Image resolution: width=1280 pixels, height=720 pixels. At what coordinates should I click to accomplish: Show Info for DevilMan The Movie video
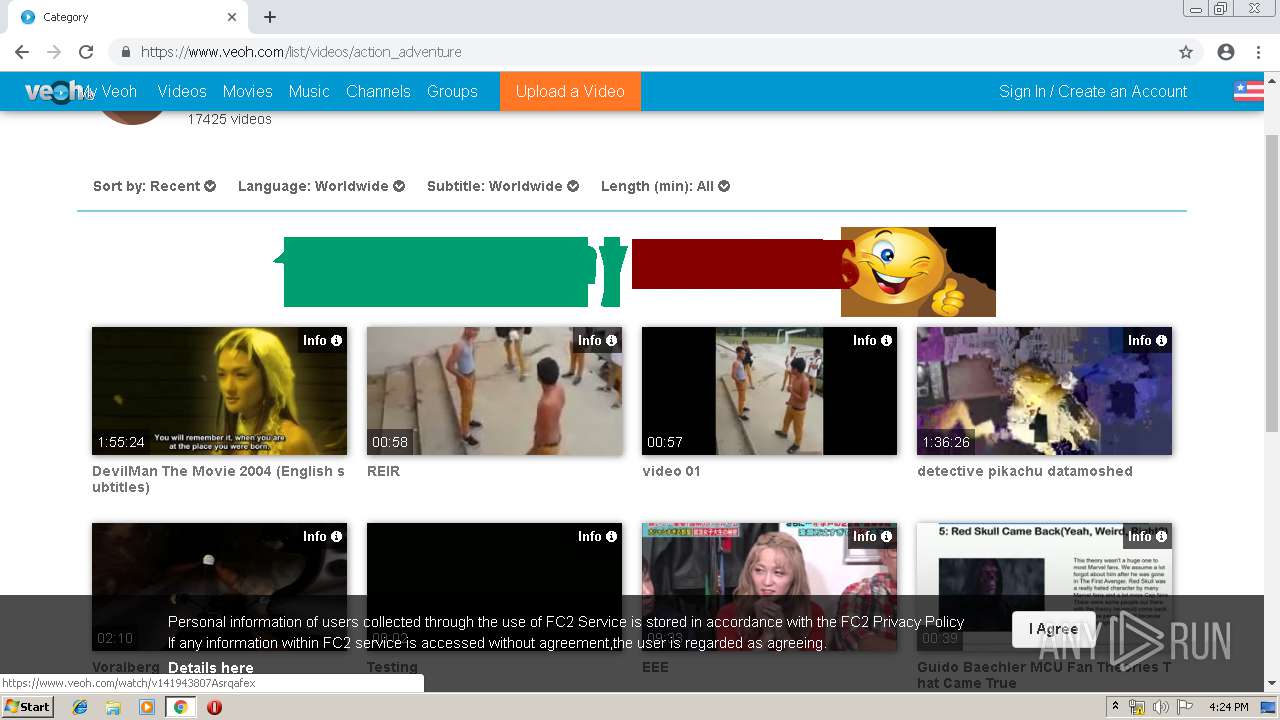click(x=322, y=340)
